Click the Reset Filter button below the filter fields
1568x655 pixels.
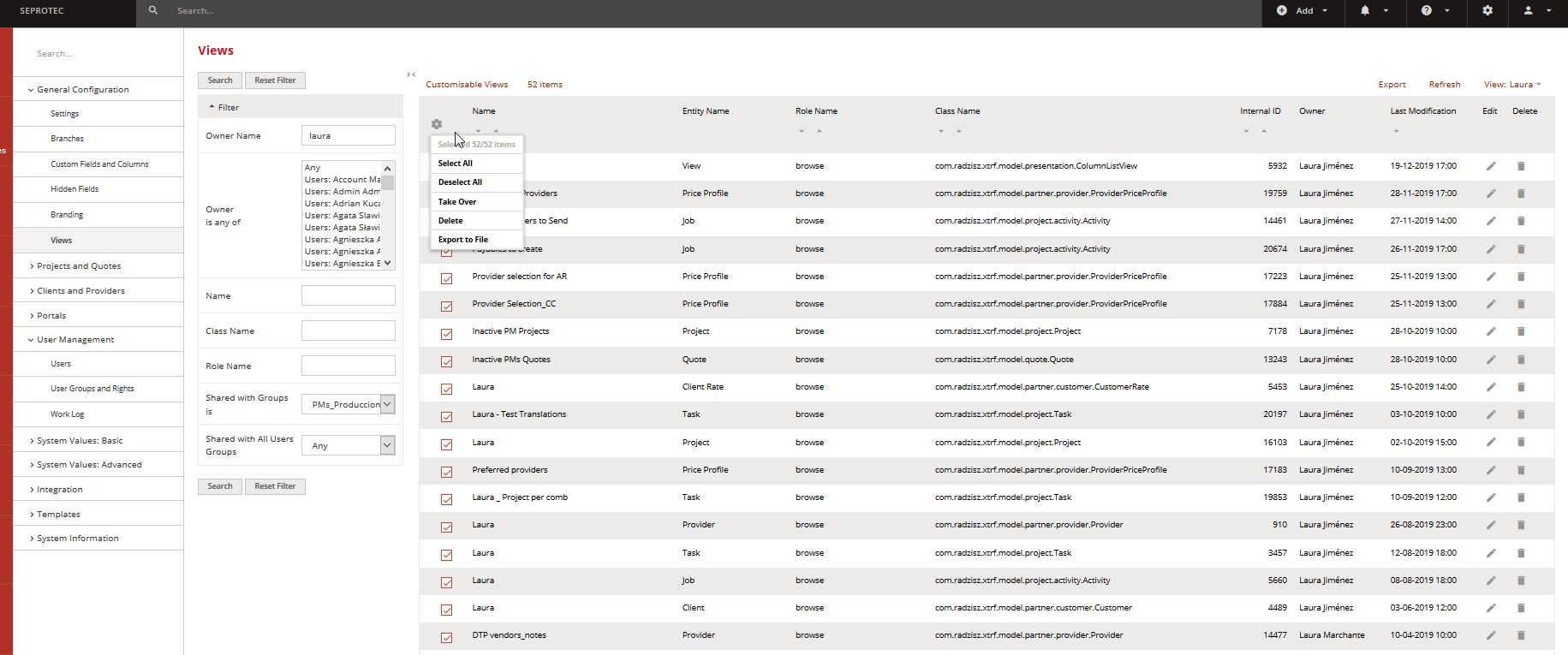click(x=275, y=486)
